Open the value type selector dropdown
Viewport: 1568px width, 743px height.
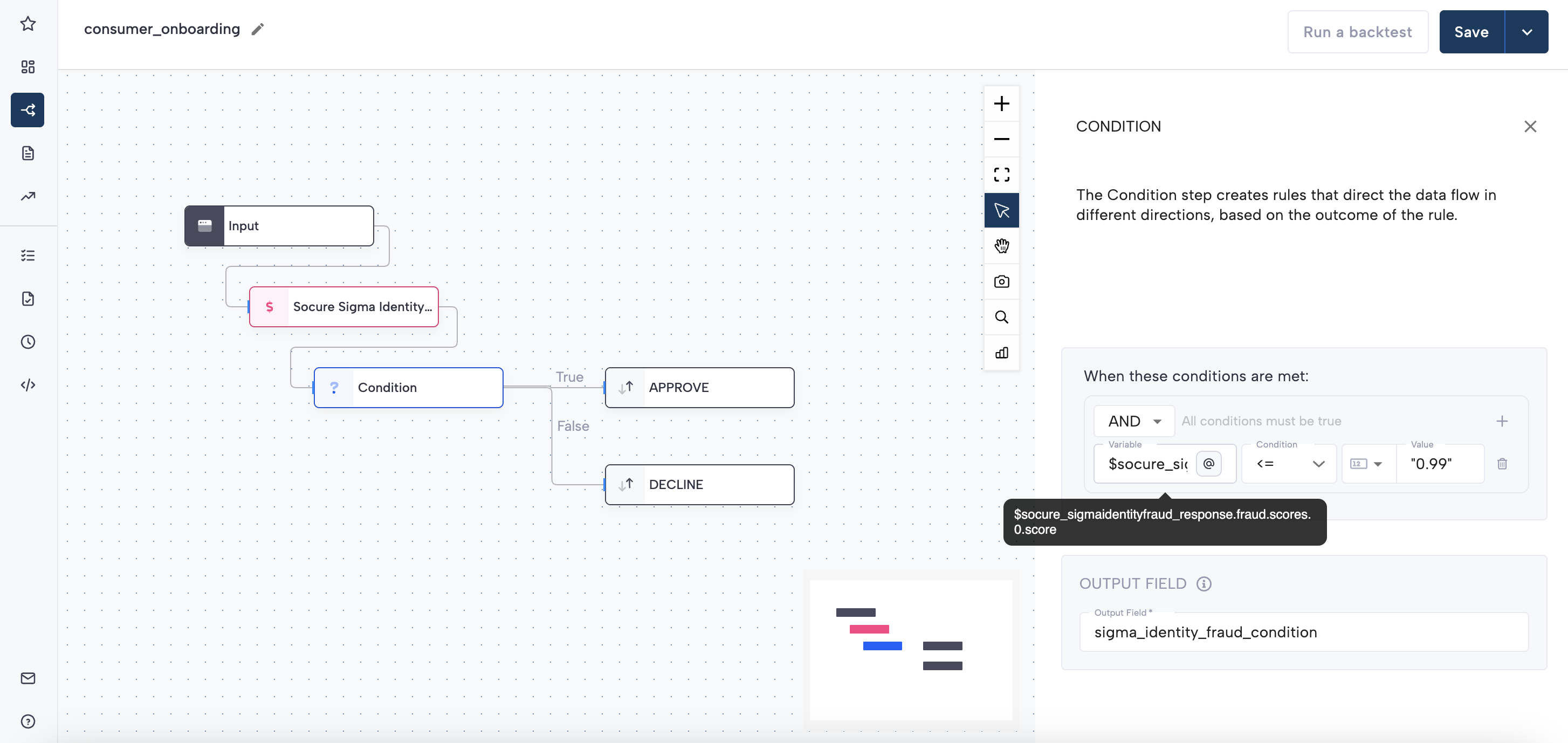(x=1366, y=464)
